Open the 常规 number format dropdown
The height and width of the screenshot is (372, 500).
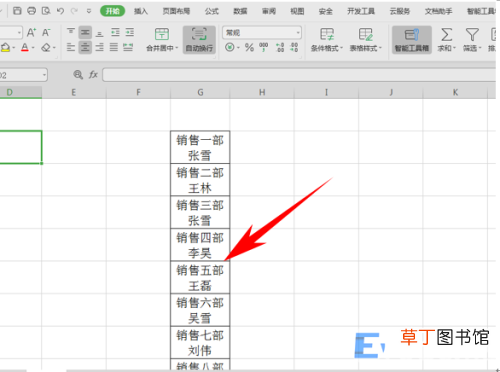[x=298, y=32]
